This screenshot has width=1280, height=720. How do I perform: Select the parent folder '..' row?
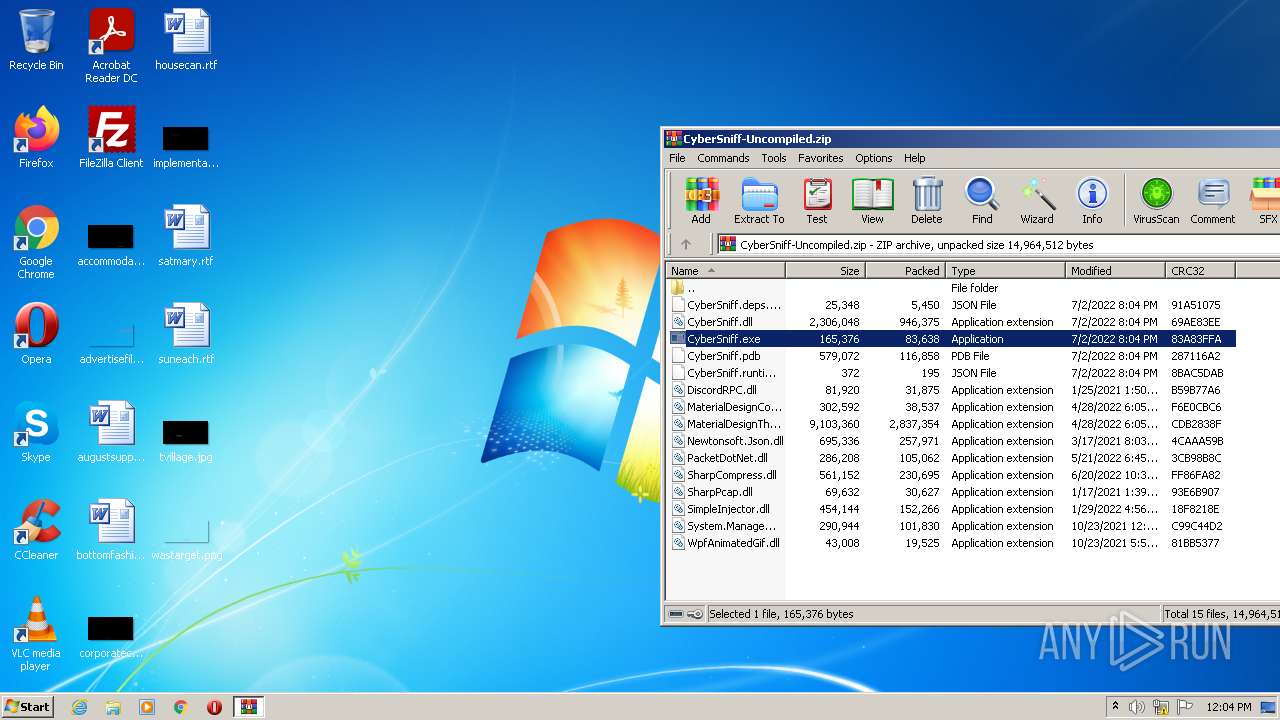[x=952, y=288]
